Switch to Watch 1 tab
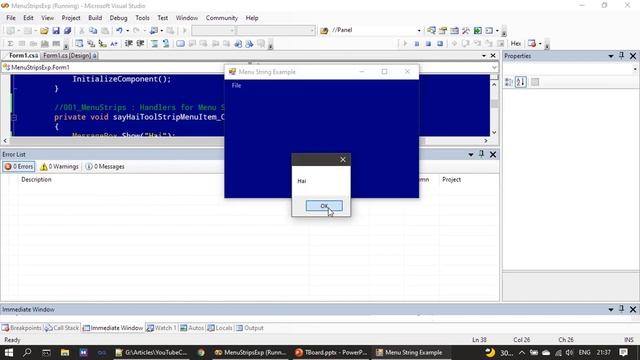Image resolution: width=640 pixels, height=360 pixels. pyautogui.click(x=162, y=328)
